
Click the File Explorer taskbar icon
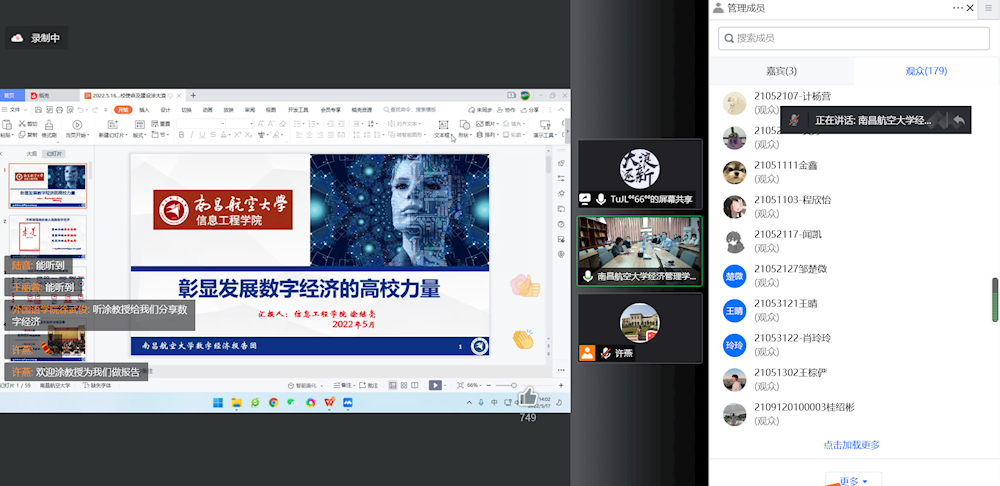[x=237, y=402]
